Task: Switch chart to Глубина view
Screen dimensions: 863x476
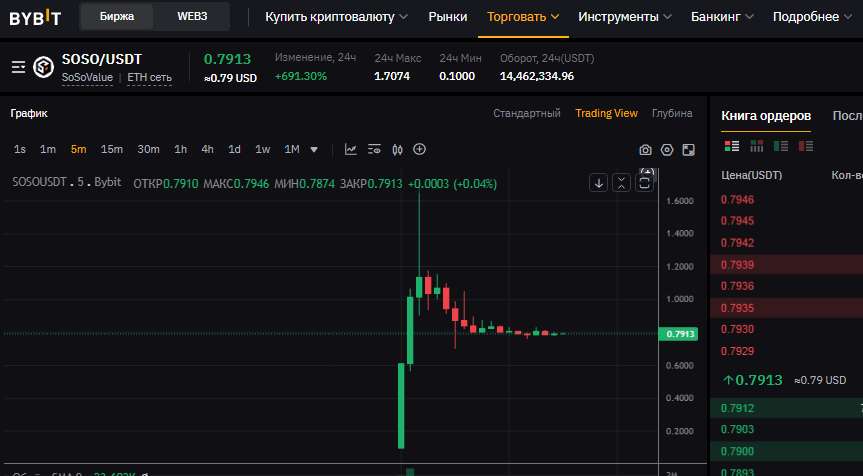Action: (x=672, y=113)
